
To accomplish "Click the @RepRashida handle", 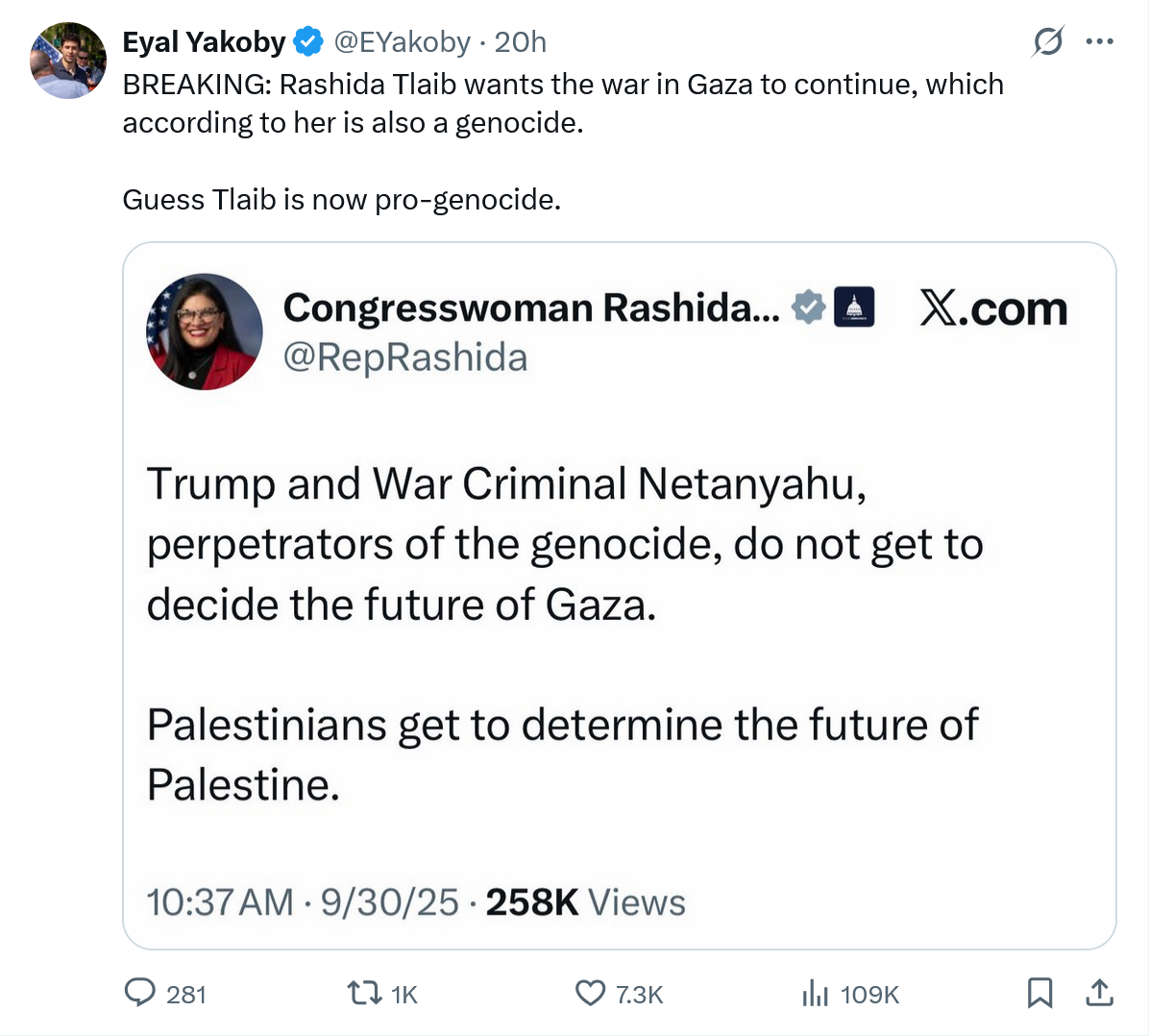I will point(404,358).
